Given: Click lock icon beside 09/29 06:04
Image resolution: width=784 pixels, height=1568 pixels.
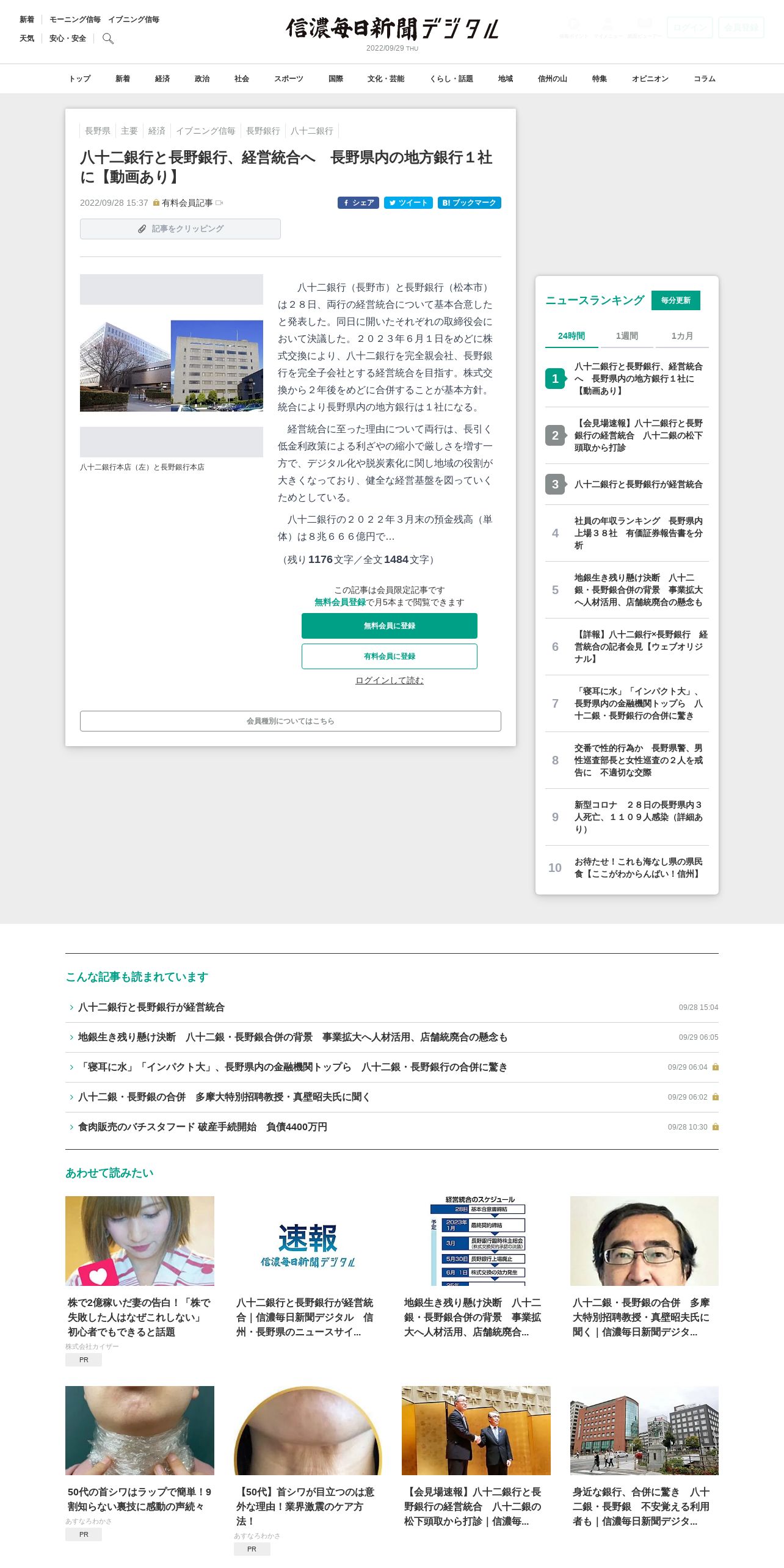Looking at the screenshot, I should coord(716,1067).
